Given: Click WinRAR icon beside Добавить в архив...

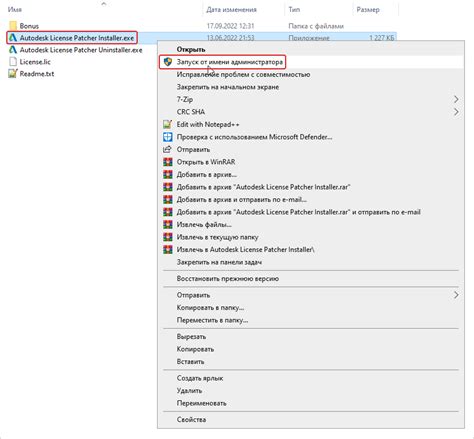Looking at the screenshot, I should [x=168, y=174].
